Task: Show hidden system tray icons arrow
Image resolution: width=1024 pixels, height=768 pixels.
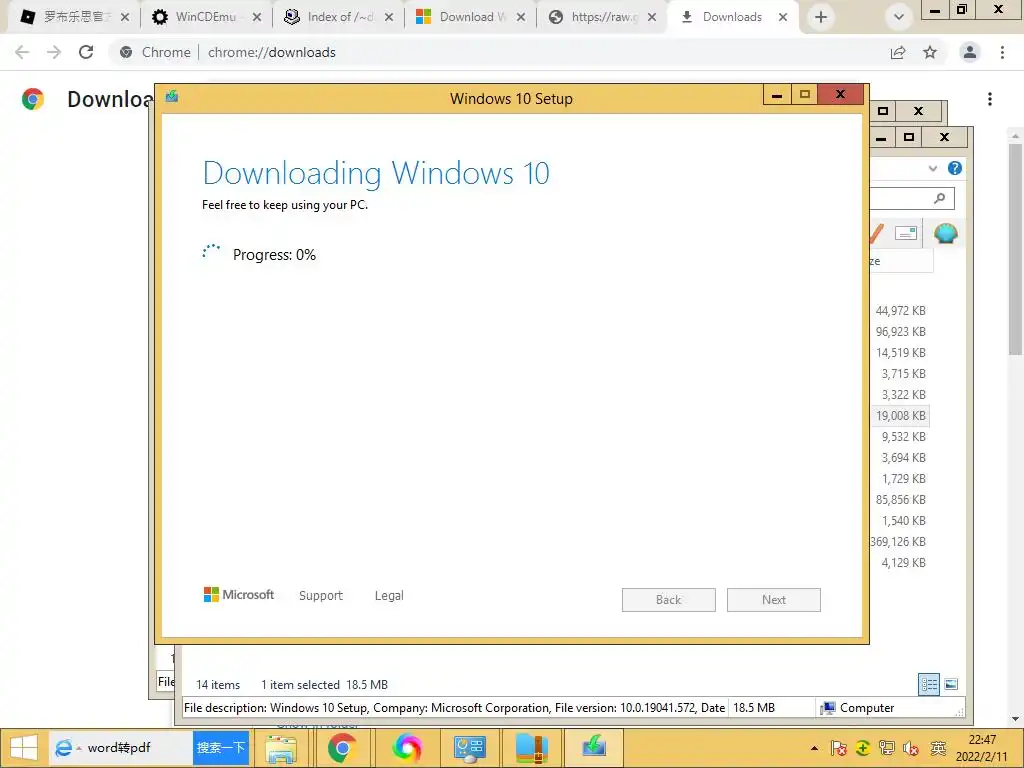Action: (814, 748)
